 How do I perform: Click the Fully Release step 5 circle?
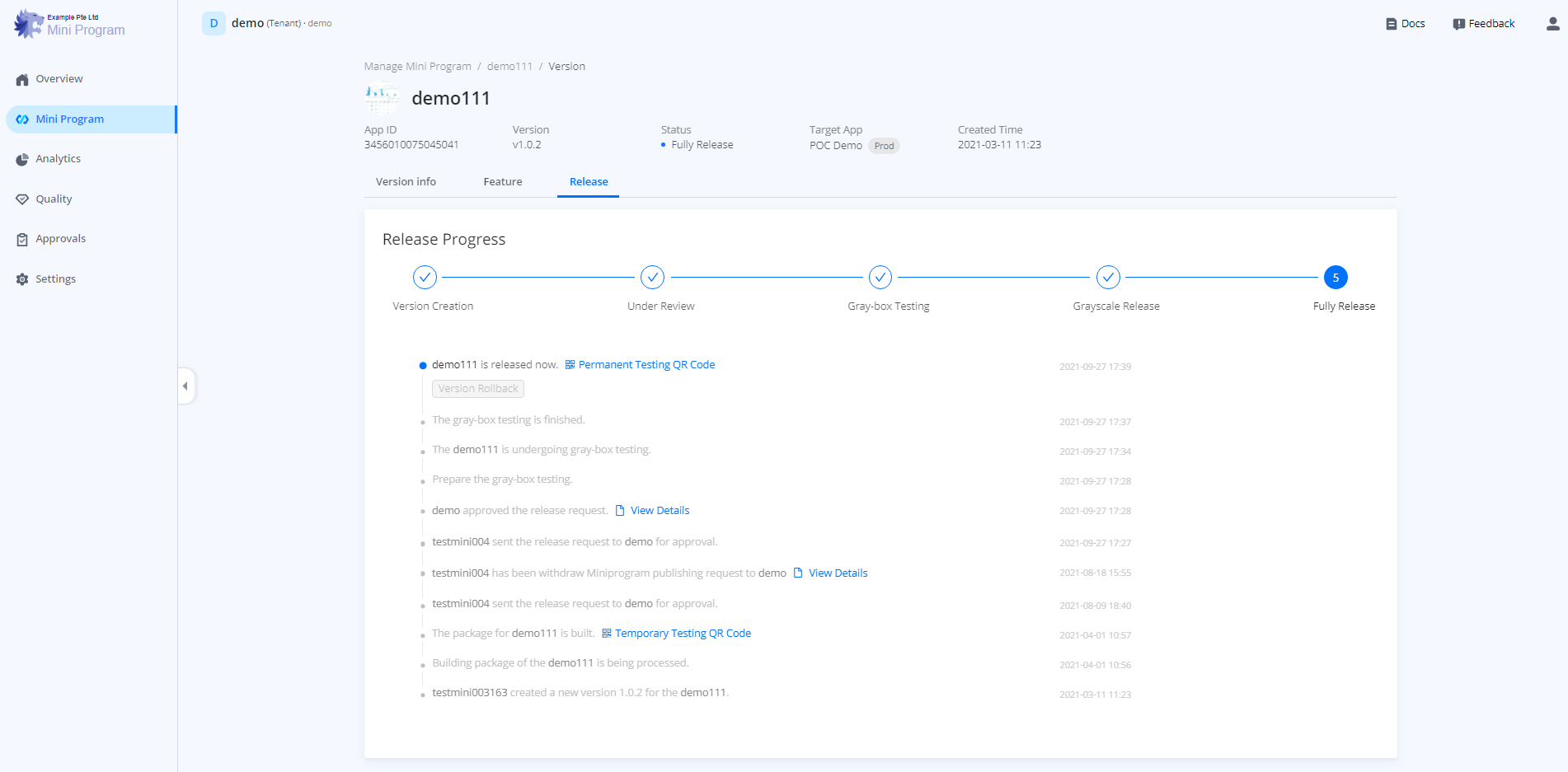pyautogui.click(x=1336, y=278)
